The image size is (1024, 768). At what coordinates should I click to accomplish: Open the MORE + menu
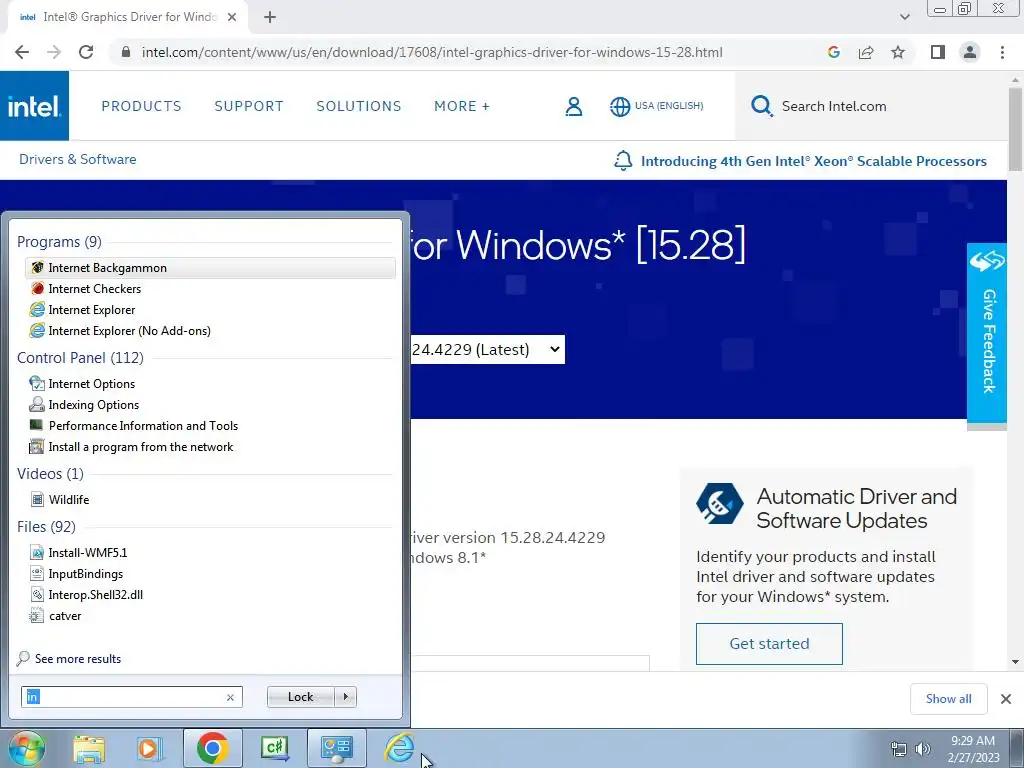click(x=462, y=106)
